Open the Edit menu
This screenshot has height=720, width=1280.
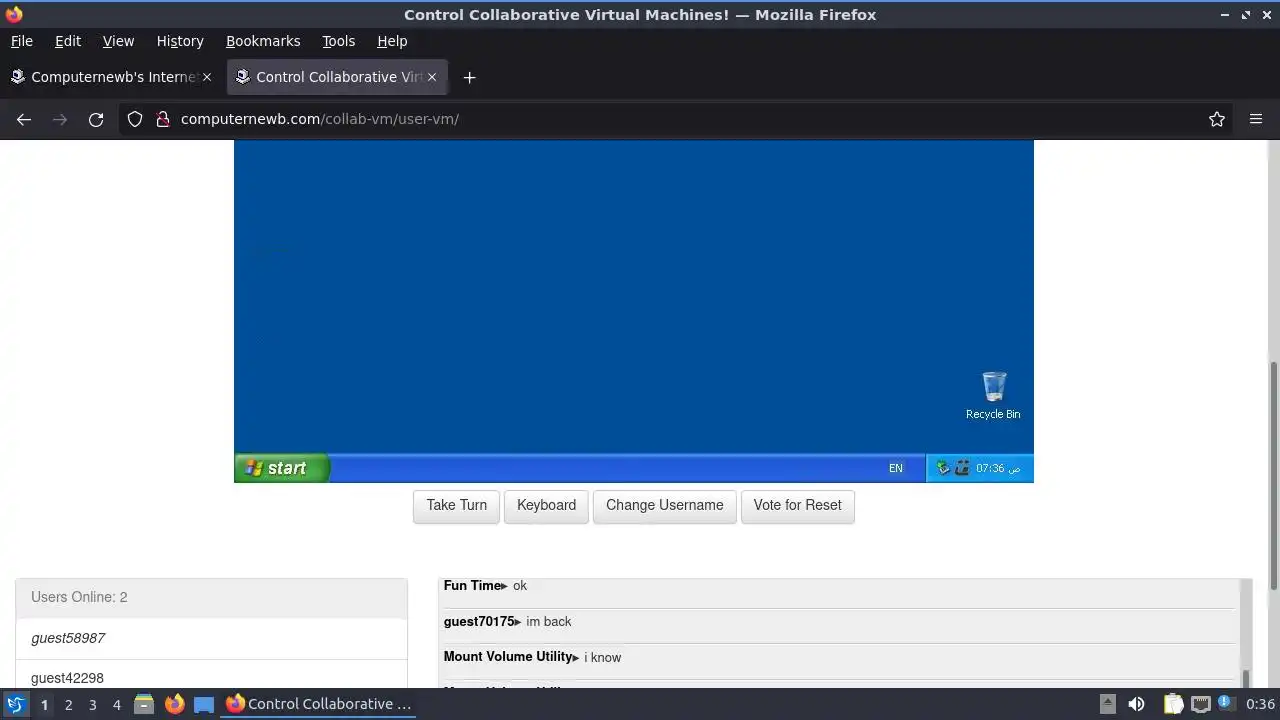[68, 41]
